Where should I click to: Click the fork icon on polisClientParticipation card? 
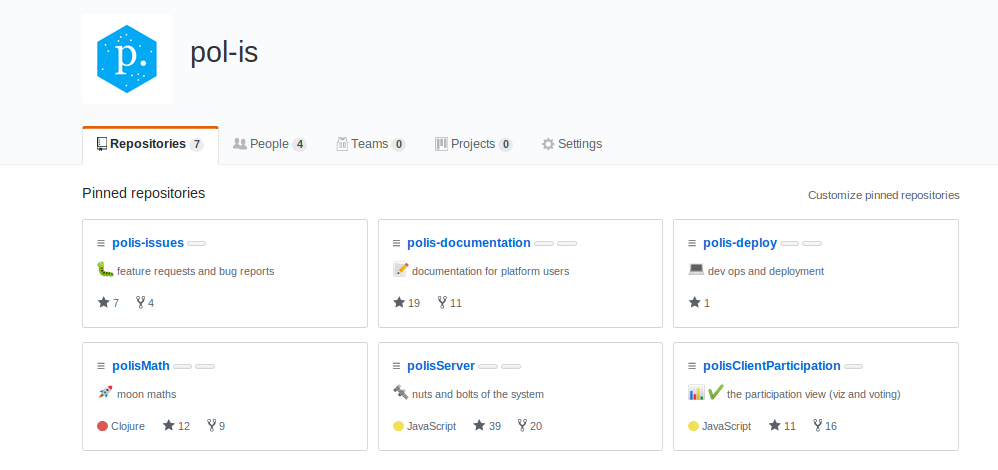(818, 425)
